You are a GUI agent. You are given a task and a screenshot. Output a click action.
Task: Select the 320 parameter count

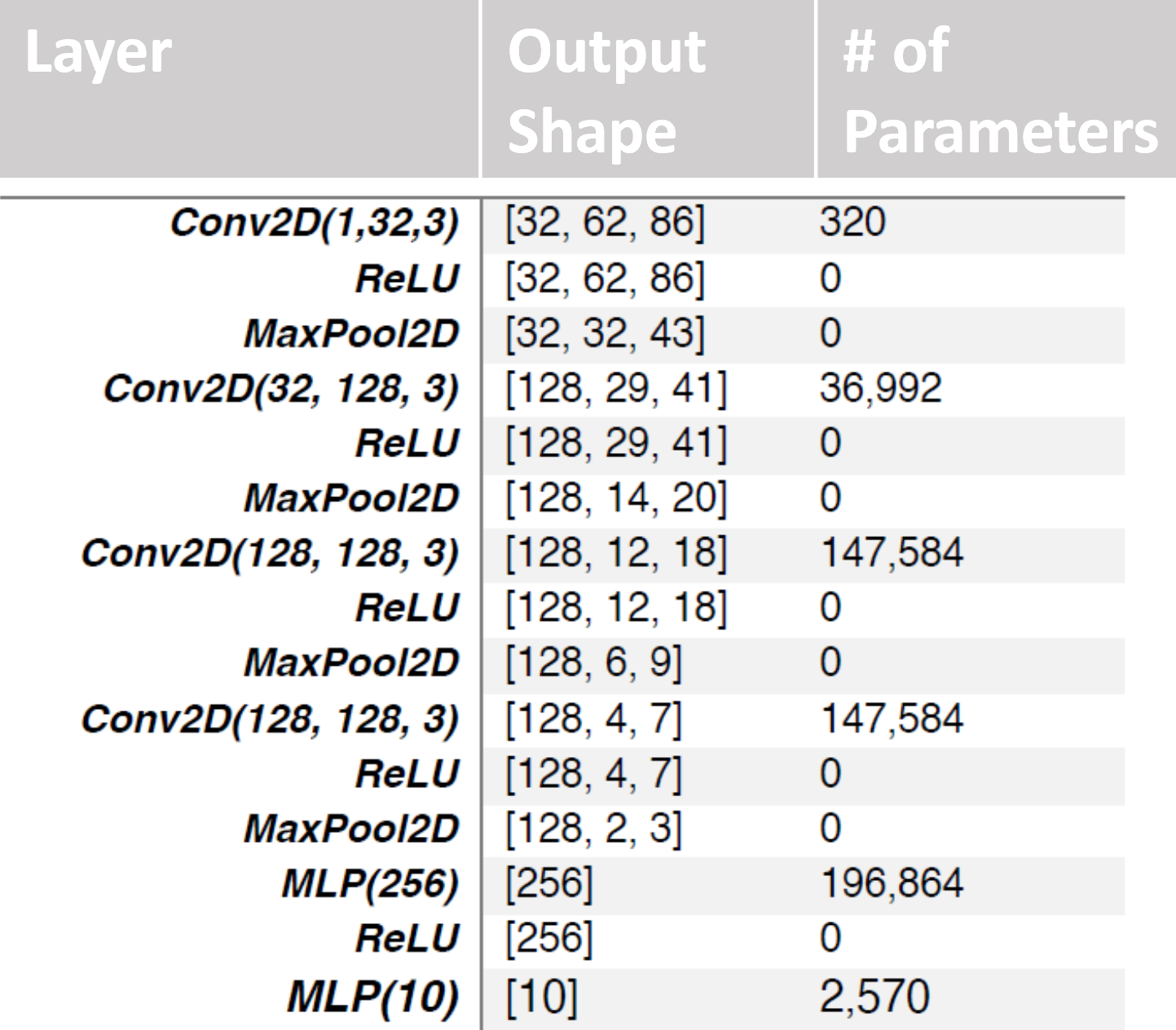point(852,222)
